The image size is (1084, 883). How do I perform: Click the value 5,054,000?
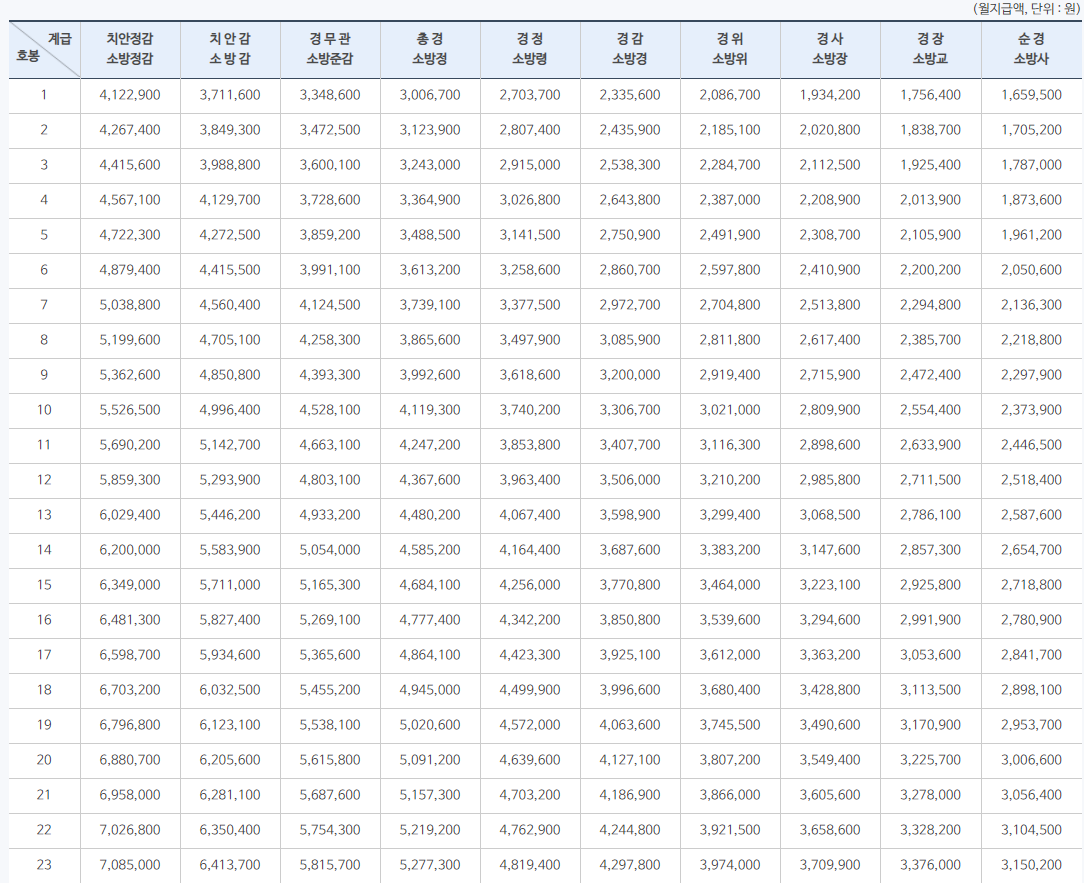point(330,550)
